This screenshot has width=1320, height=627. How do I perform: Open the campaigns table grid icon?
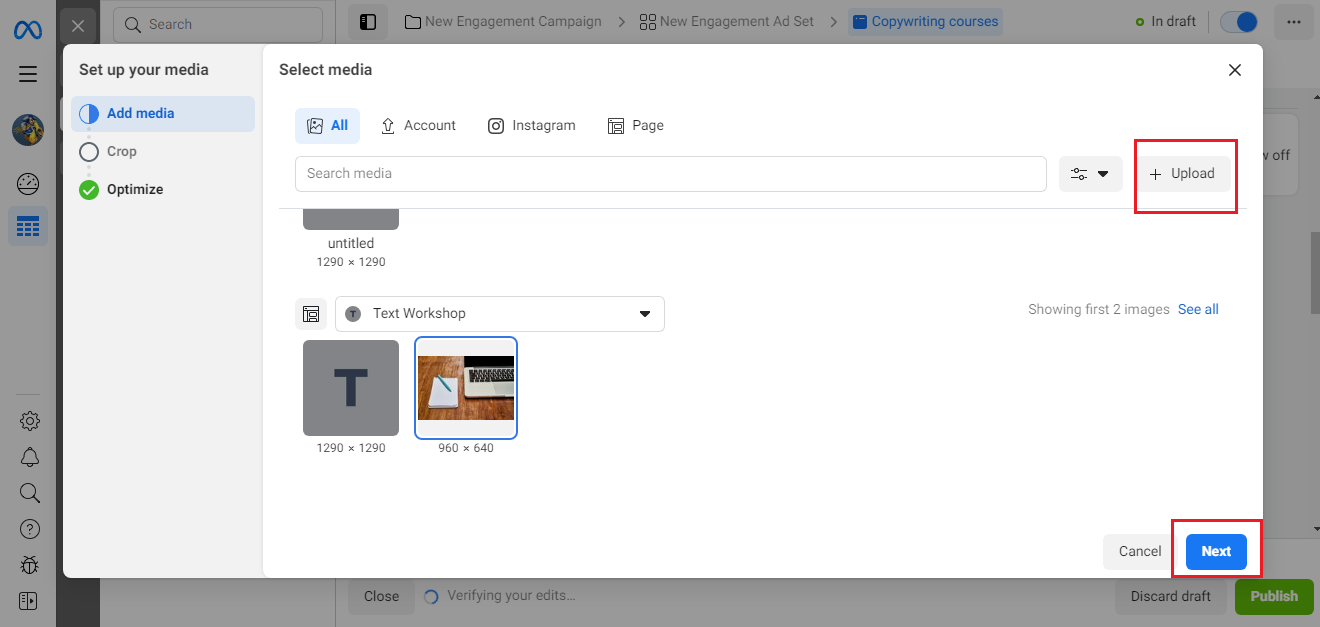(28, 227)
